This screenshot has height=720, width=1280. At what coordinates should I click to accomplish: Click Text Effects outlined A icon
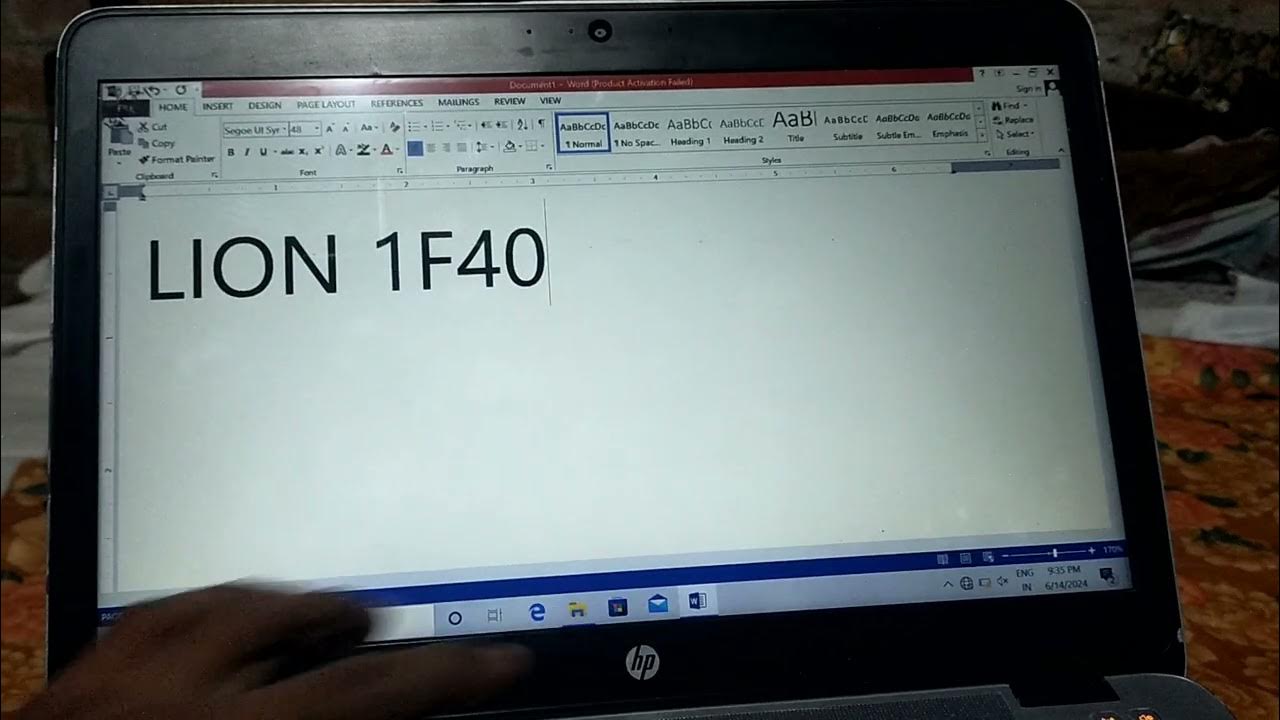click(340, 151)
